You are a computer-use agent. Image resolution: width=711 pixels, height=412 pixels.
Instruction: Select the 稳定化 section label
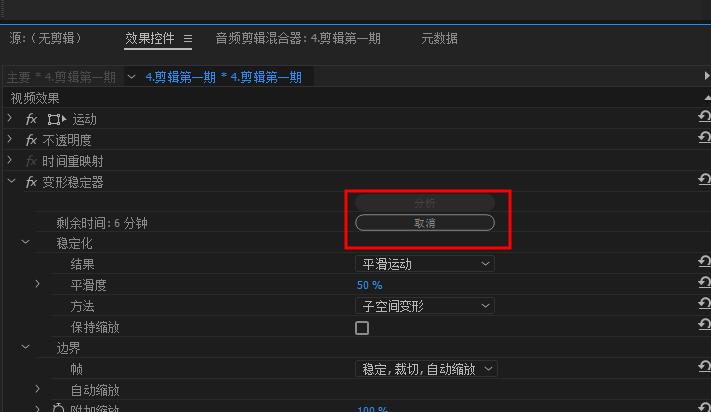click(x=74, y=243)
